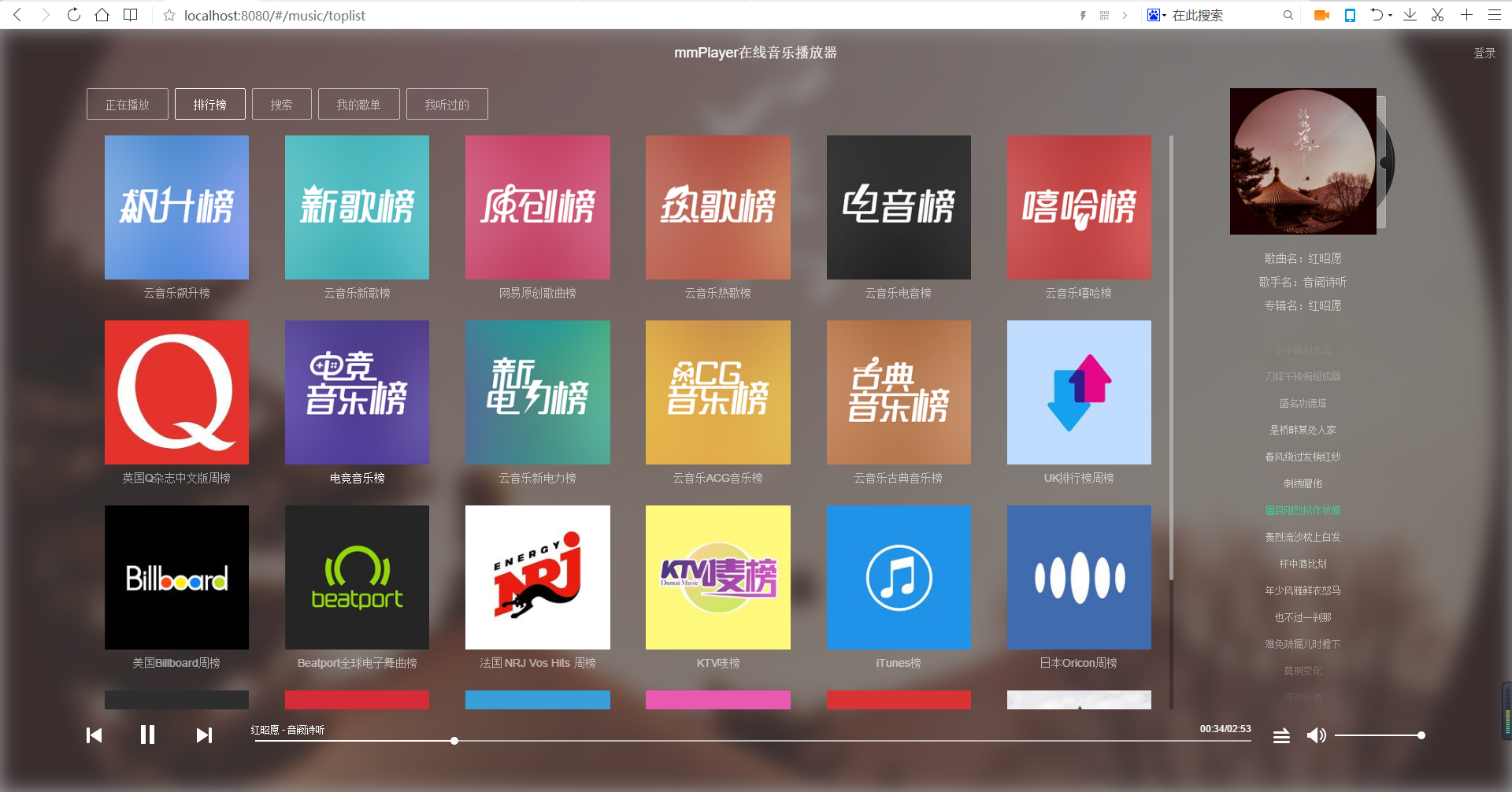1512x792 pixels.
Task: Open the browser home page
Action: pos(102,15)
